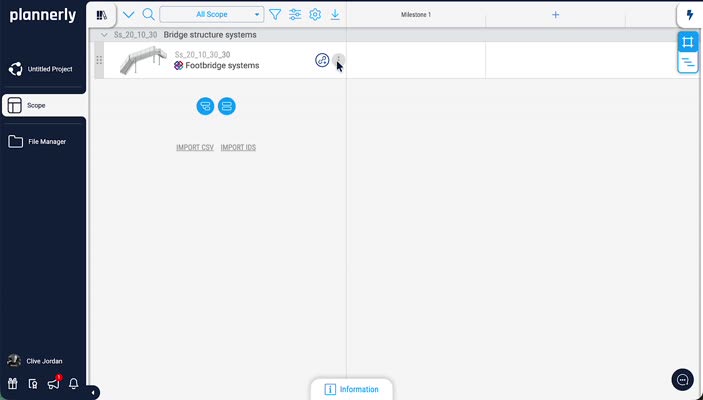The height and width of the screenshot is (400, 703).
Task: Collapse the sidebar with arrow handle
Action: click(x=93, y=393)
